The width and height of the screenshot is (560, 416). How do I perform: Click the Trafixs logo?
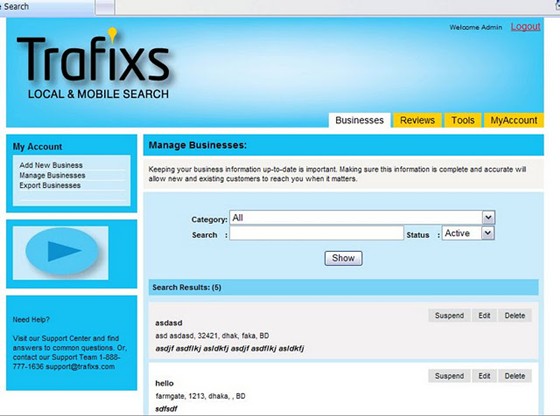pos(94,64)
